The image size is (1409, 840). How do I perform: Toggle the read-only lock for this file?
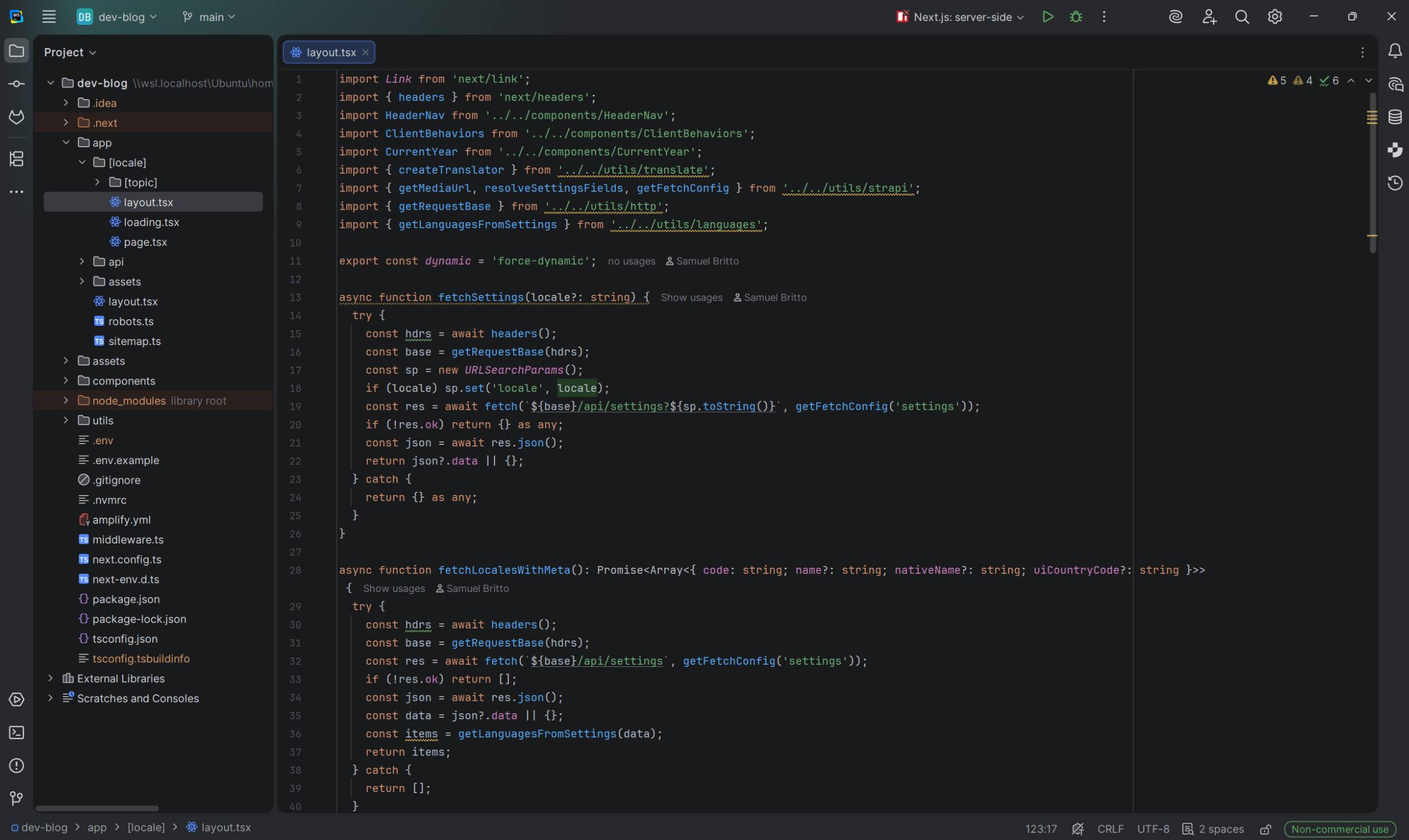(1266, 829)
